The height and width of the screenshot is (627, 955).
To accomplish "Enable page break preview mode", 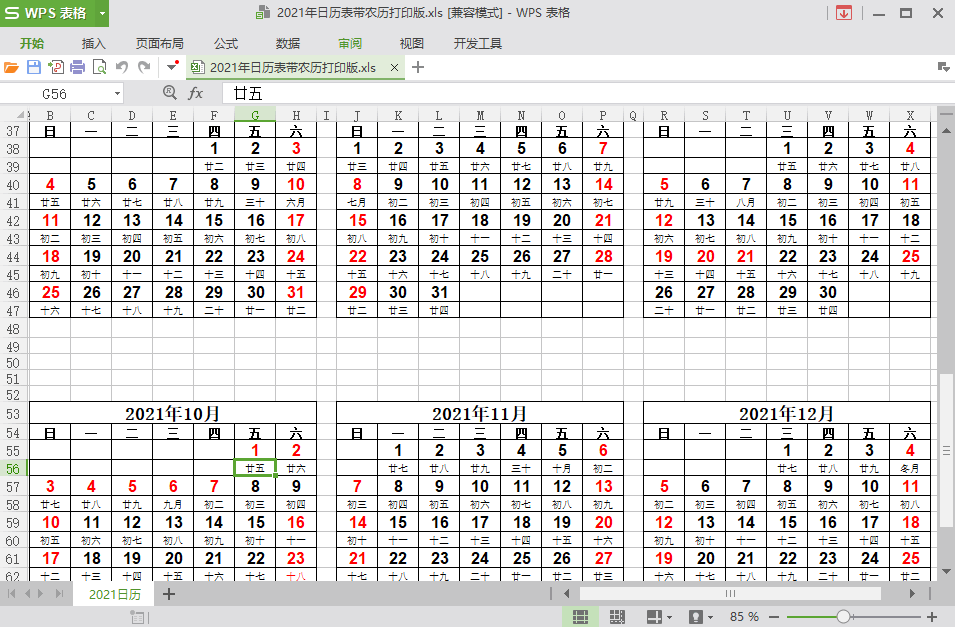I will [618, 617].
